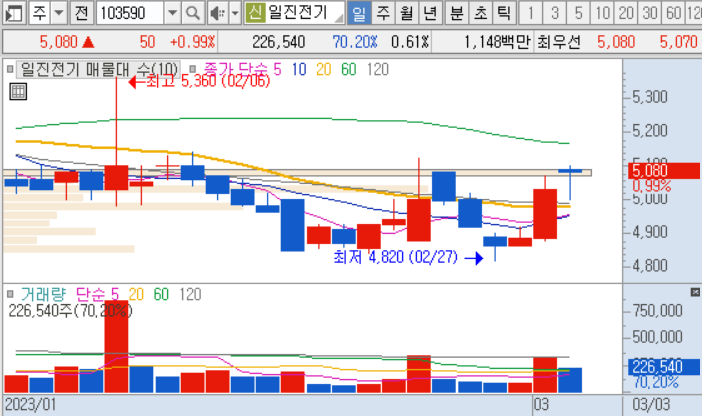702x416 pixels.
Task: Switch to 월 monthly chart period
Action: pyautogui.click(x=407, y=13)
